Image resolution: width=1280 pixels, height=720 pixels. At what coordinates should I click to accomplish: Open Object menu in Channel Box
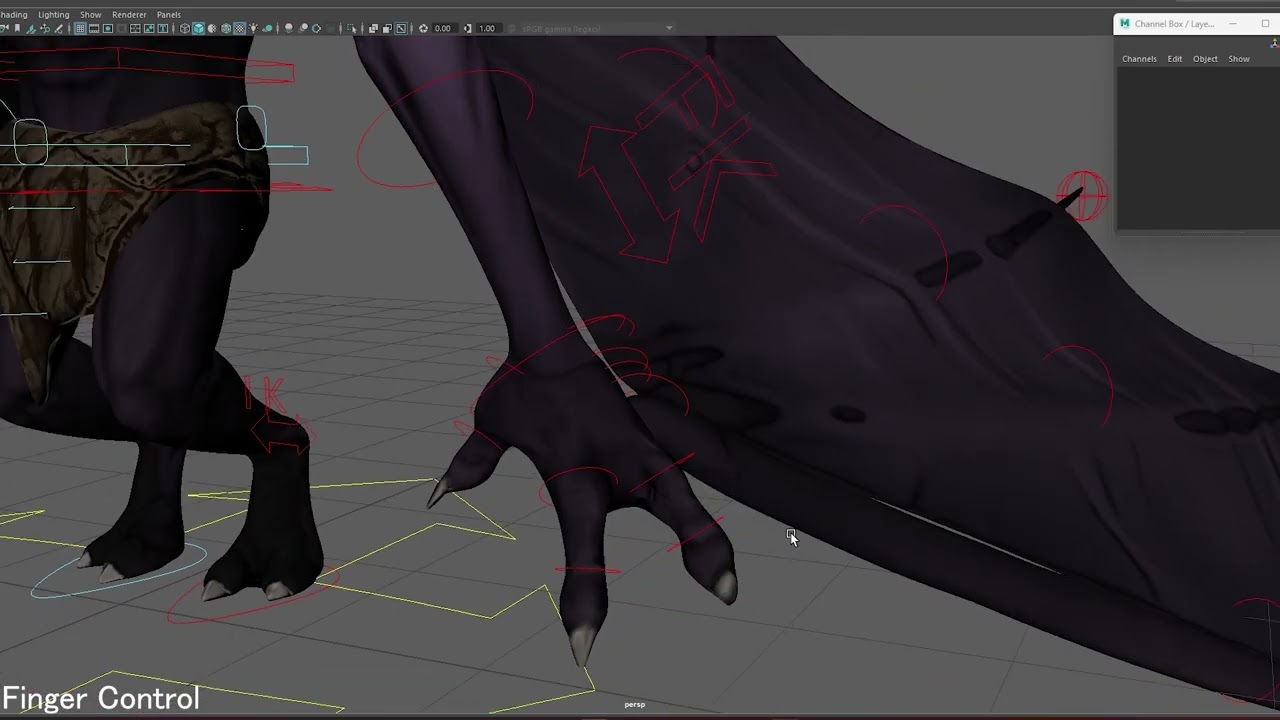point(1205,59)
